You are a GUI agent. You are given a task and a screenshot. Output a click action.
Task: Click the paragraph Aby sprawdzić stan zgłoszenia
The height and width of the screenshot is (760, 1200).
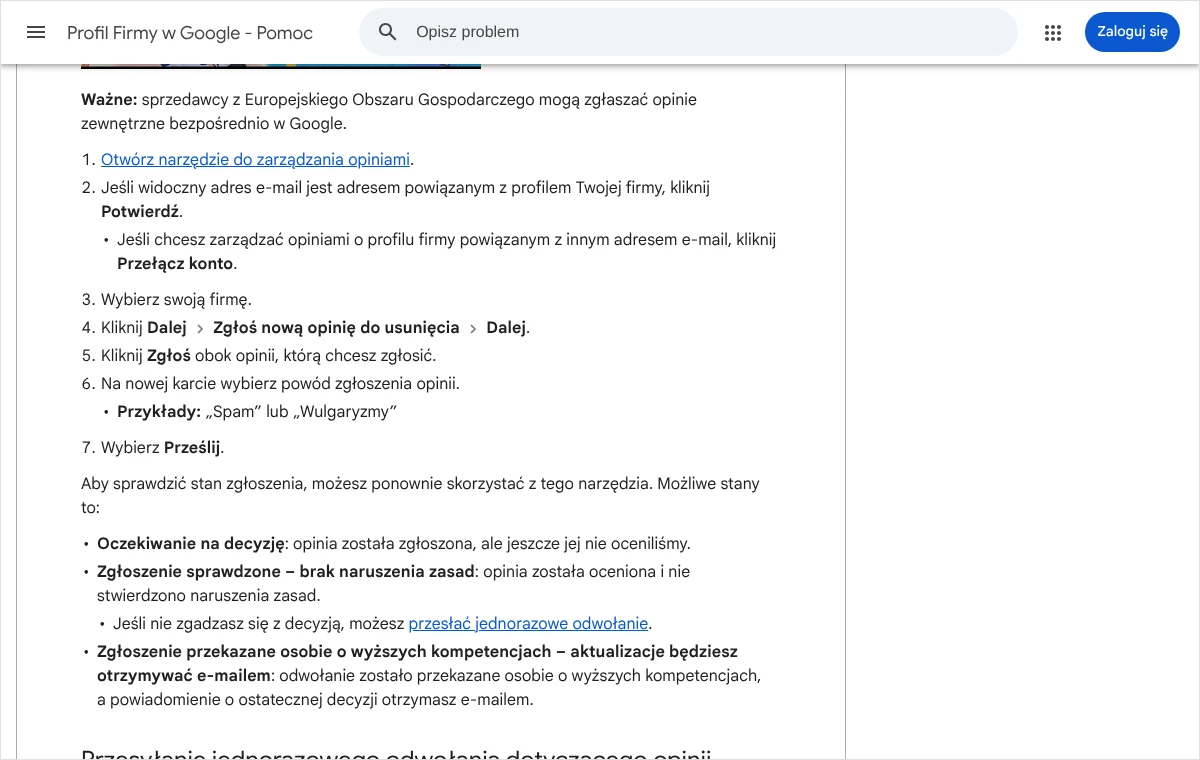click(420, 496)
